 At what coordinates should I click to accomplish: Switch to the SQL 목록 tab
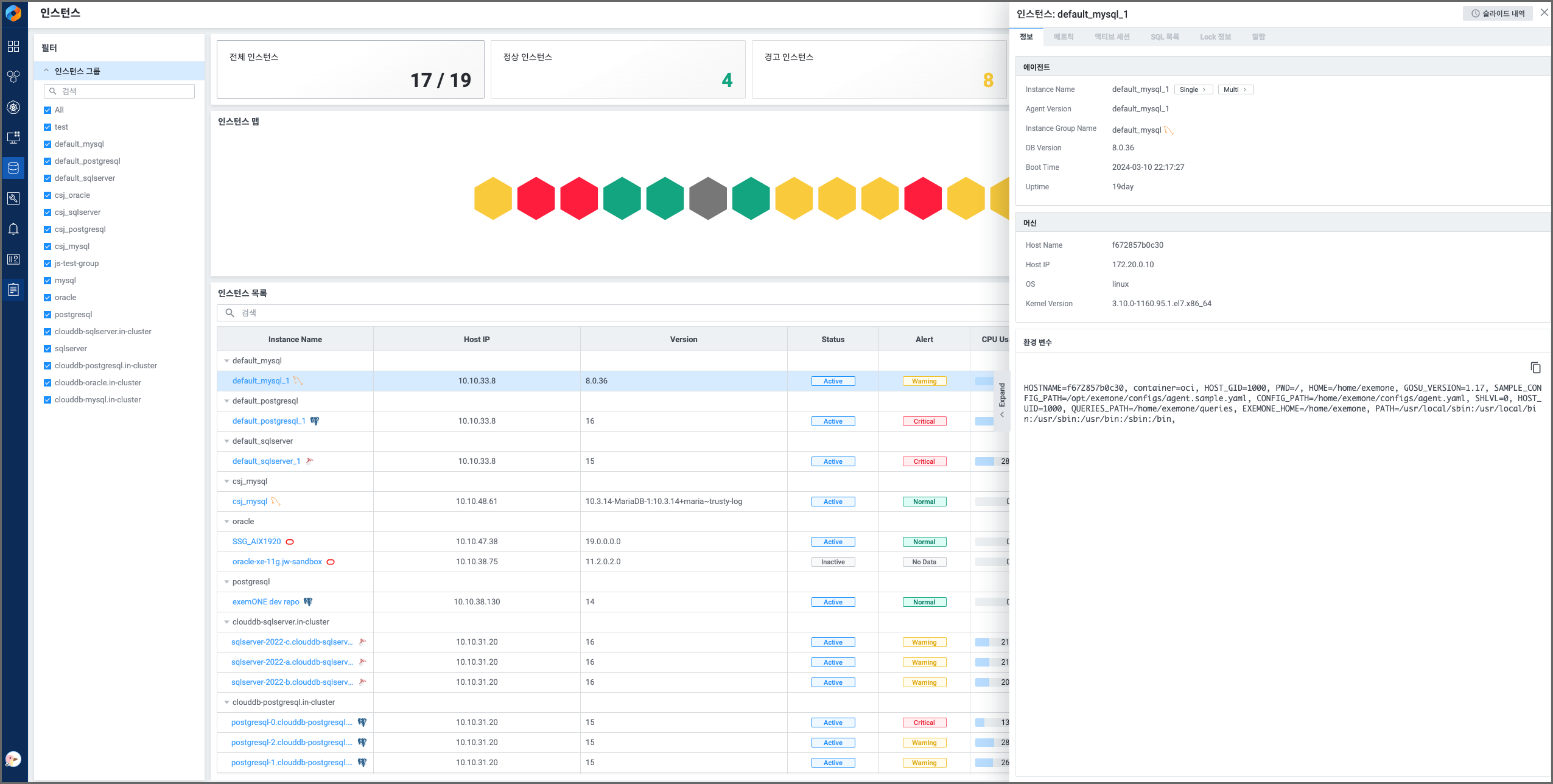click(1164, 37)
